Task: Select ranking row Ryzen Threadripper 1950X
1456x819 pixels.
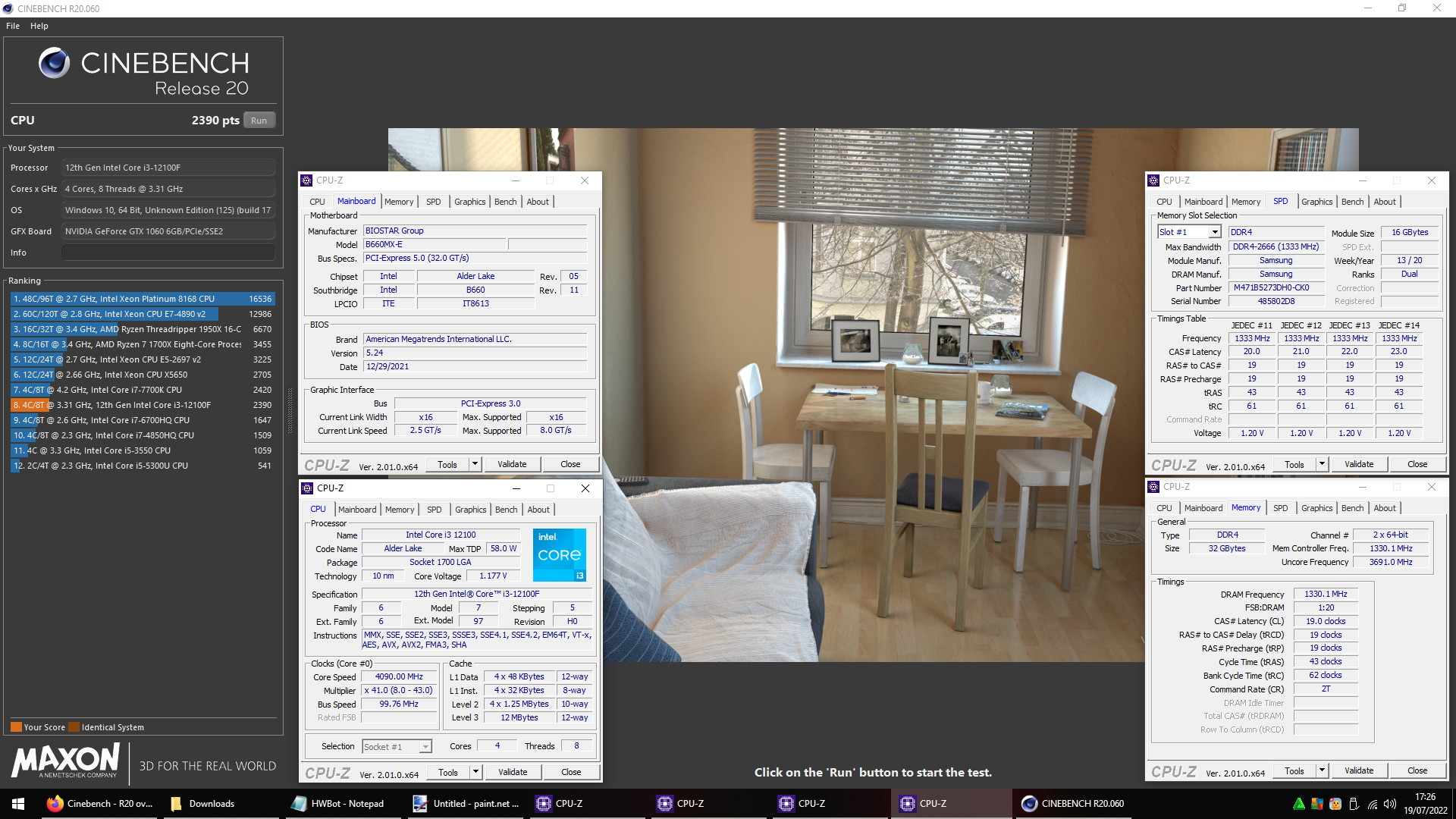Action: [x=143, y=329]
